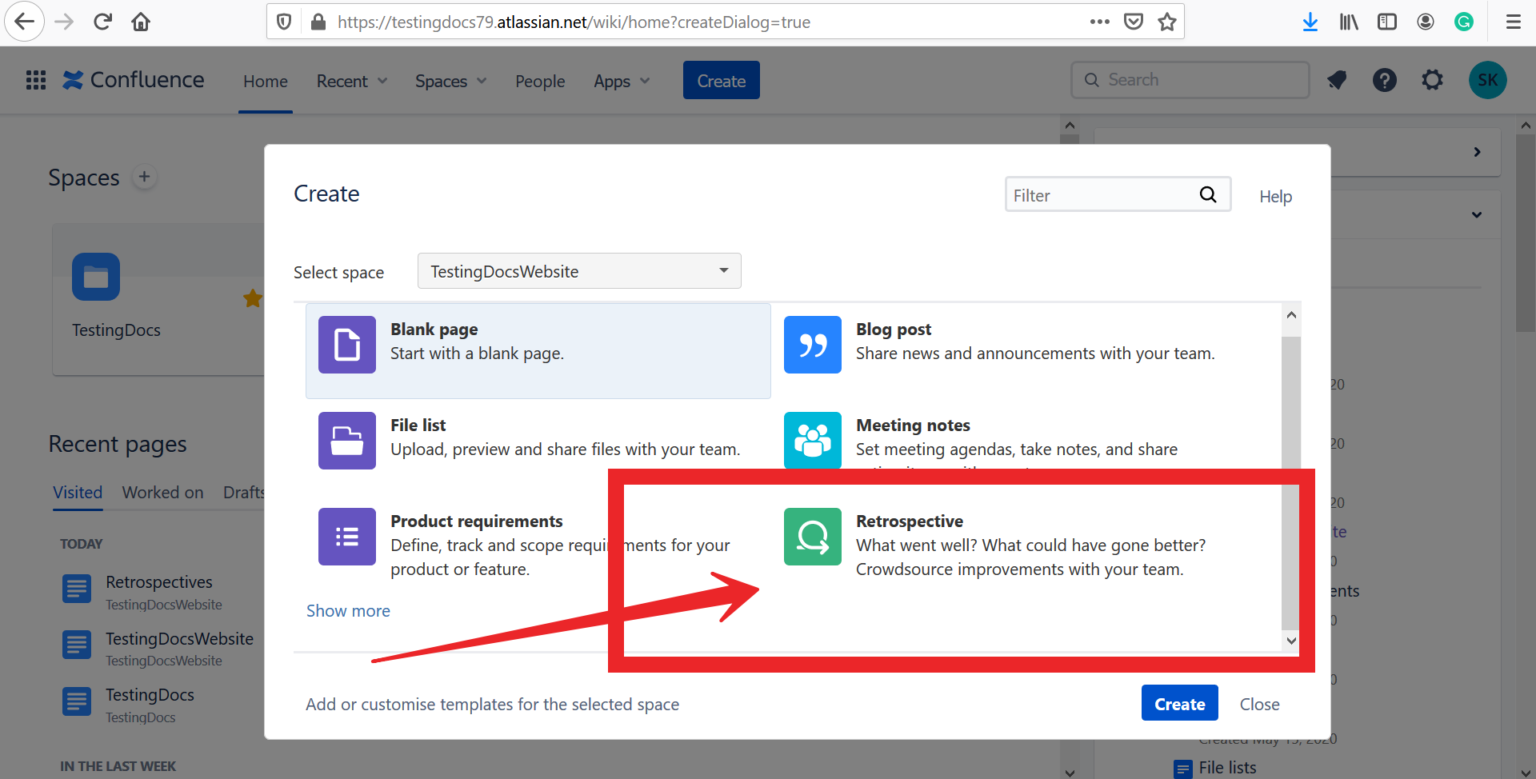Expand the Spaces menu in navigation
The image size is (1536, 779).
(x=451, y=82)
